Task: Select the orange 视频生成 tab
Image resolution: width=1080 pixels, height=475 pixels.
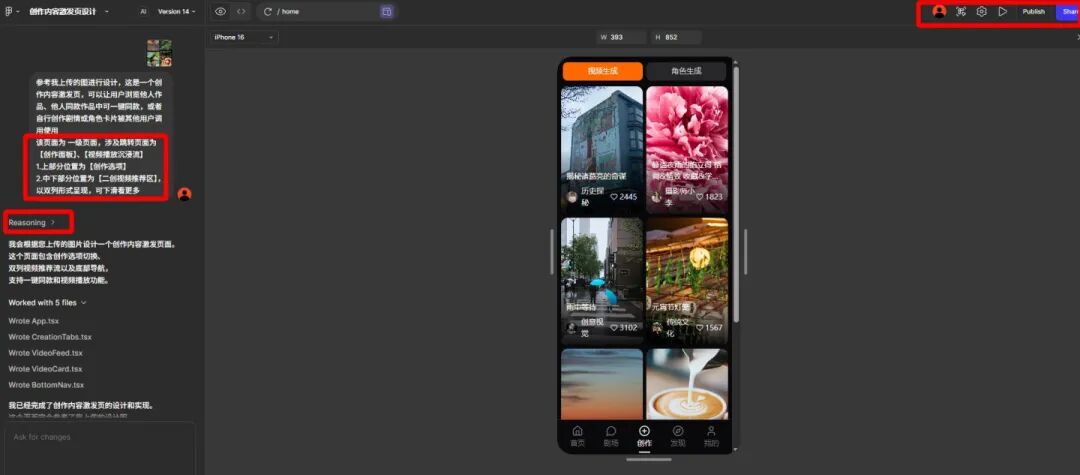Action: (x=603, y=71)
